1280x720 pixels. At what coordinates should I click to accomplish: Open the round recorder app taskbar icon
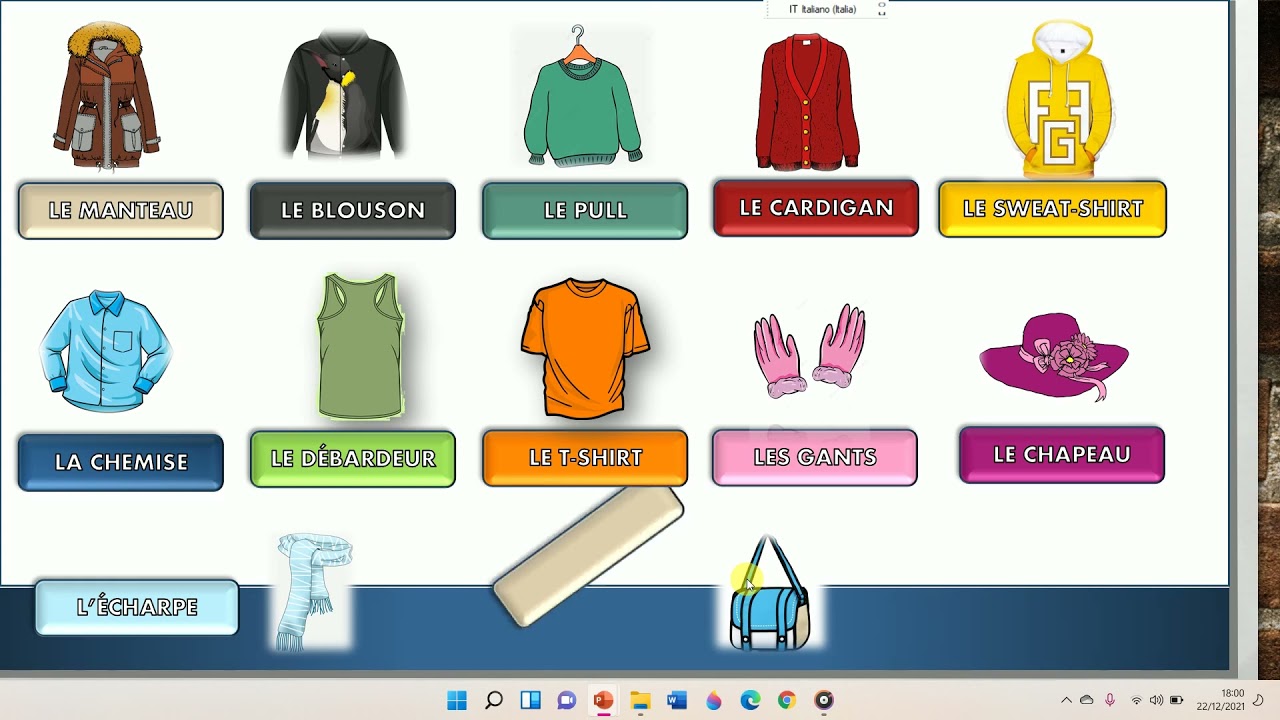pyautogui.click(x=824, y=700)
